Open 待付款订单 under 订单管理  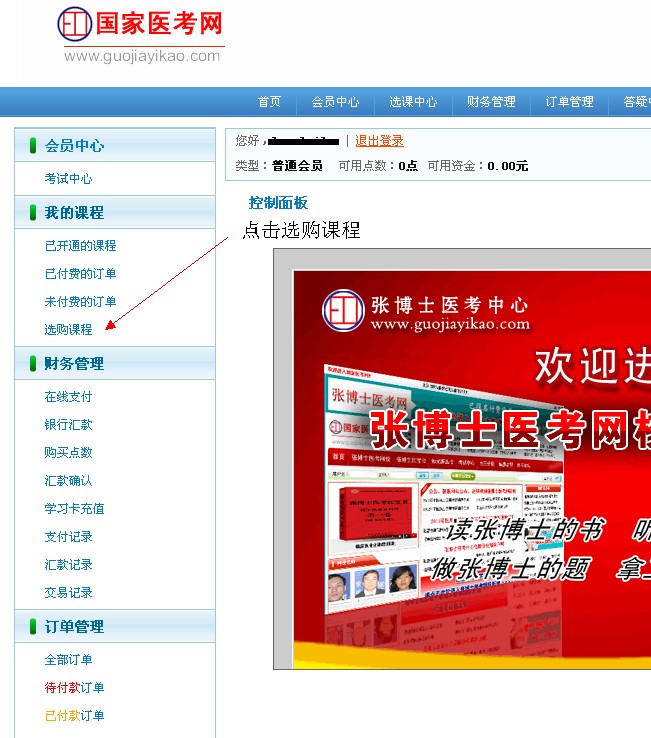pos(74,688)
